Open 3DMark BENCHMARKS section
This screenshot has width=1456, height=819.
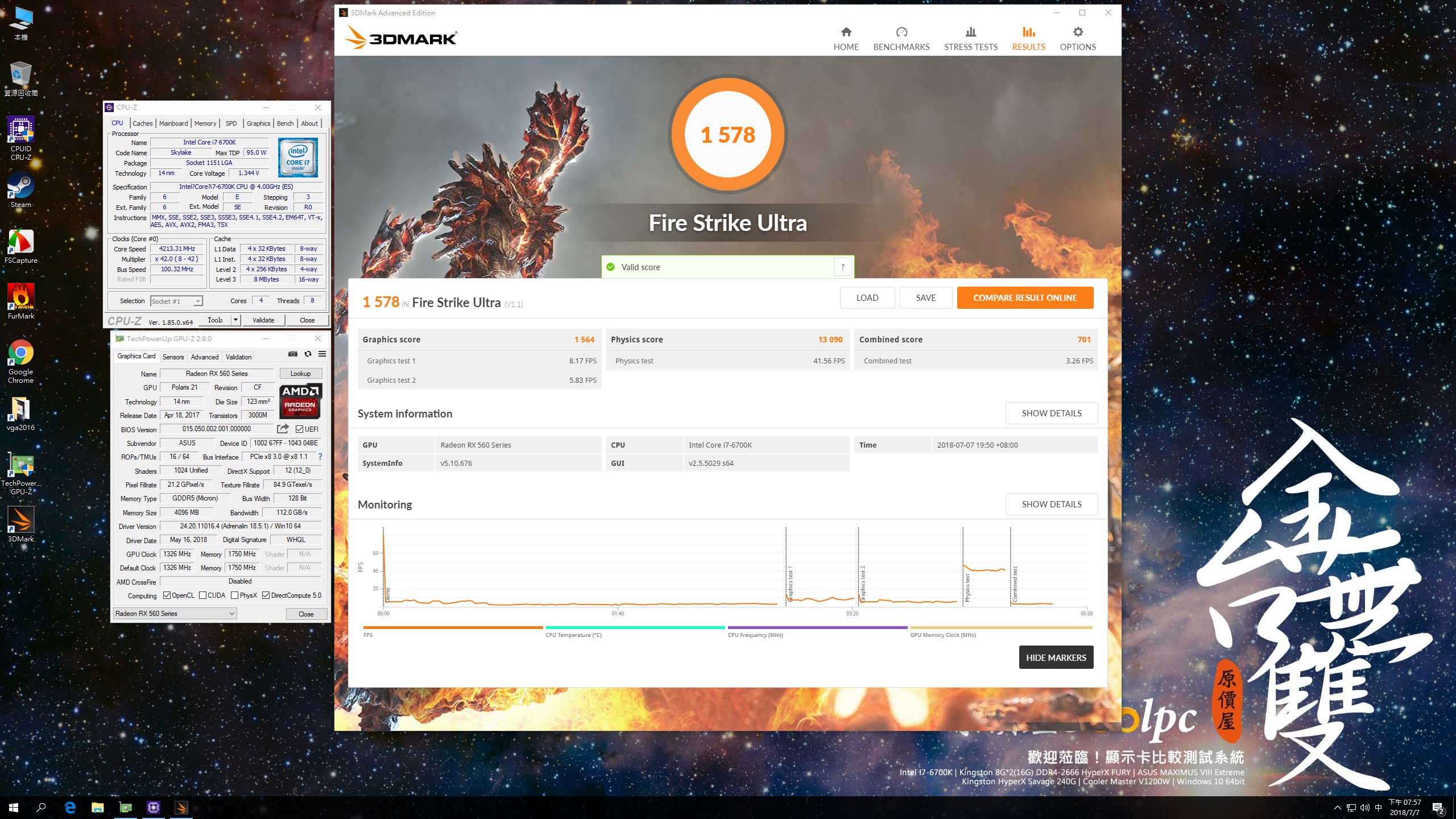901,39
